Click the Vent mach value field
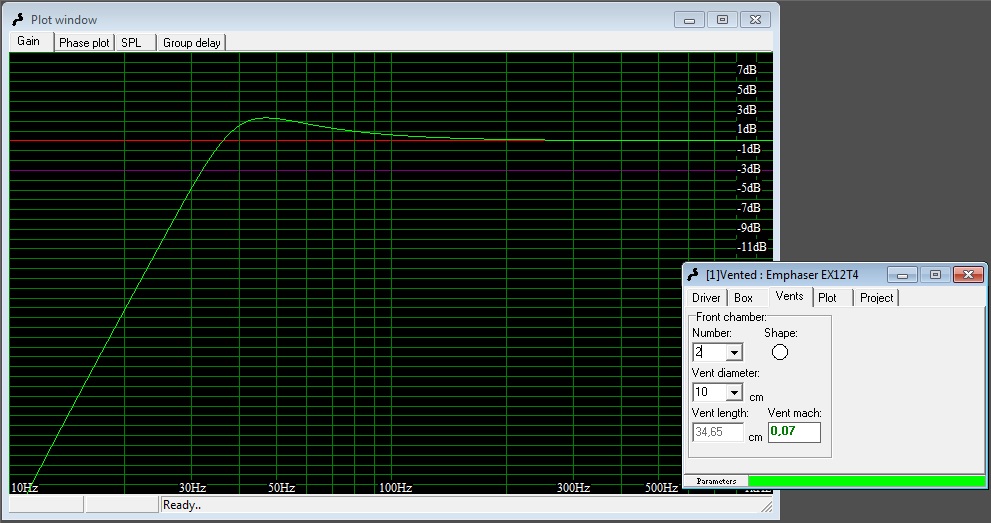The image size is (991, 523). [794, 432]
